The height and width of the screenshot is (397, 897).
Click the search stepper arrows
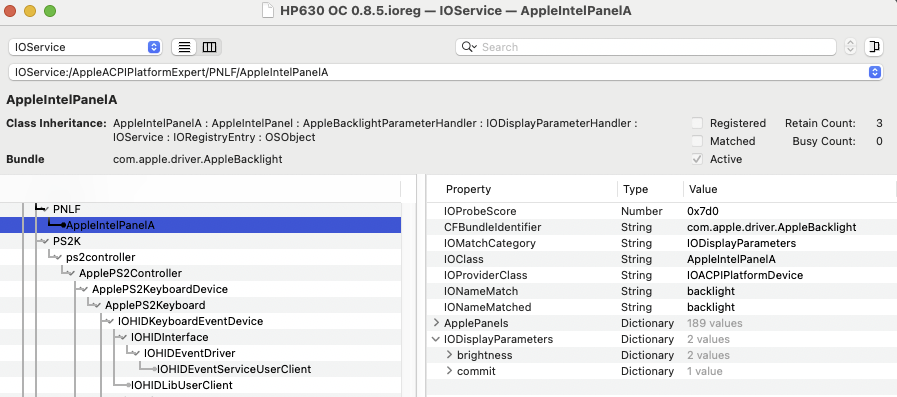[851, 47]
